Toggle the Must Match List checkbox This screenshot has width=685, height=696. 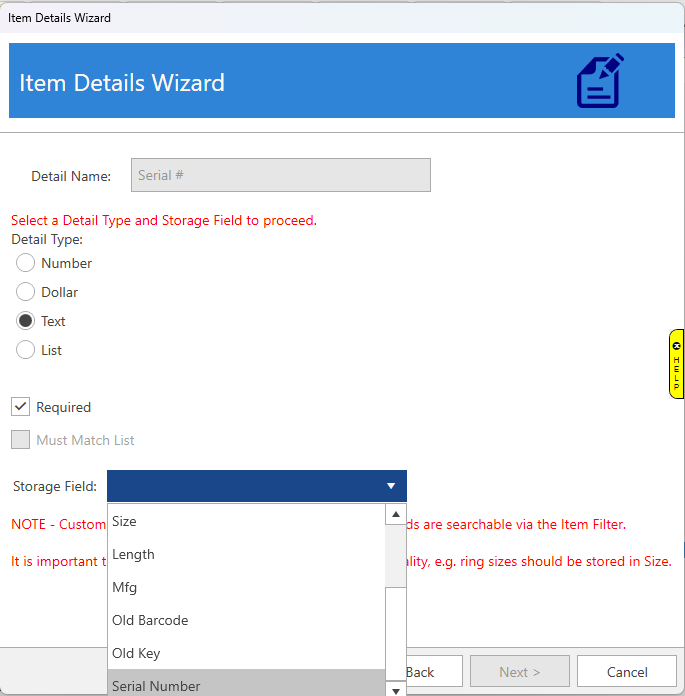20,440
